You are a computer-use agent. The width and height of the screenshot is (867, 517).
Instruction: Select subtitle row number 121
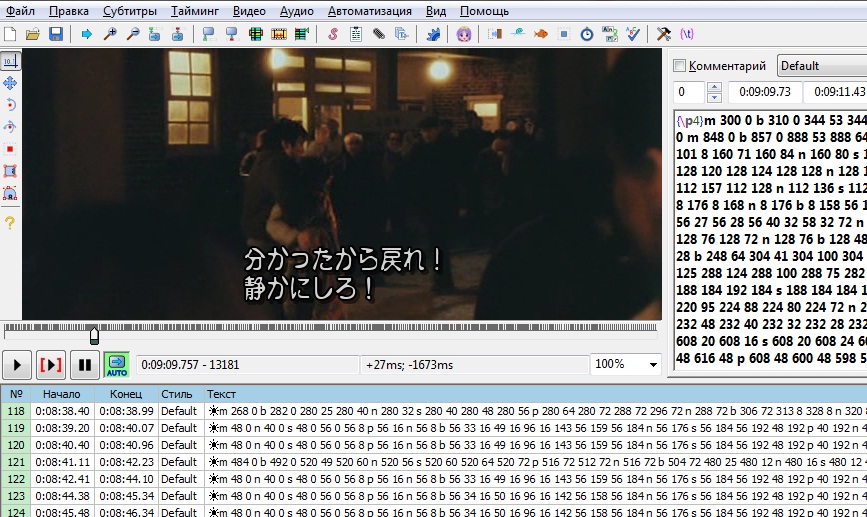click(434, 462)
